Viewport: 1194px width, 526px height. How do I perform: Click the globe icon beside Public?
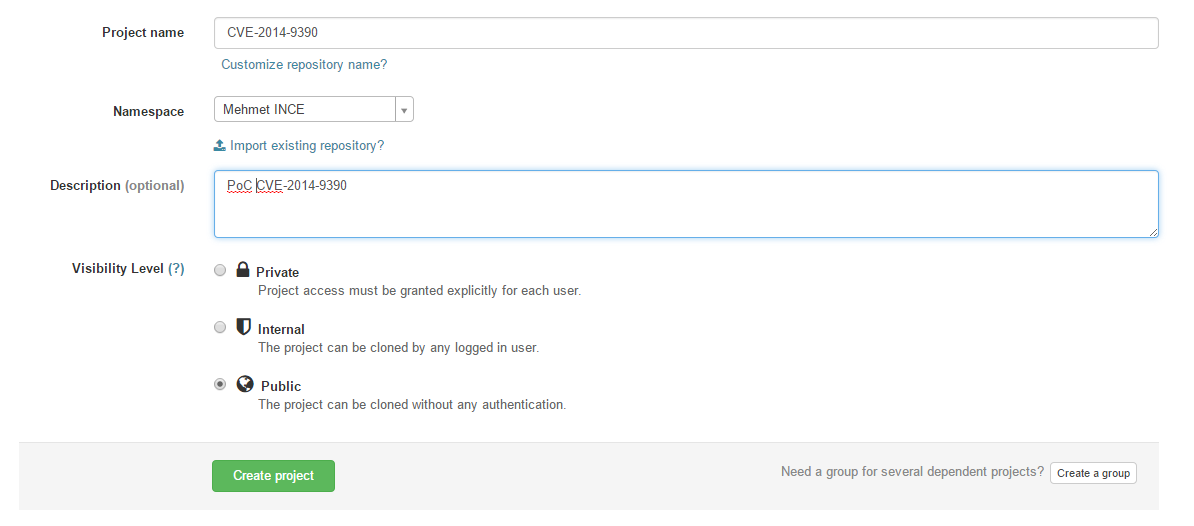coord(244,384)
